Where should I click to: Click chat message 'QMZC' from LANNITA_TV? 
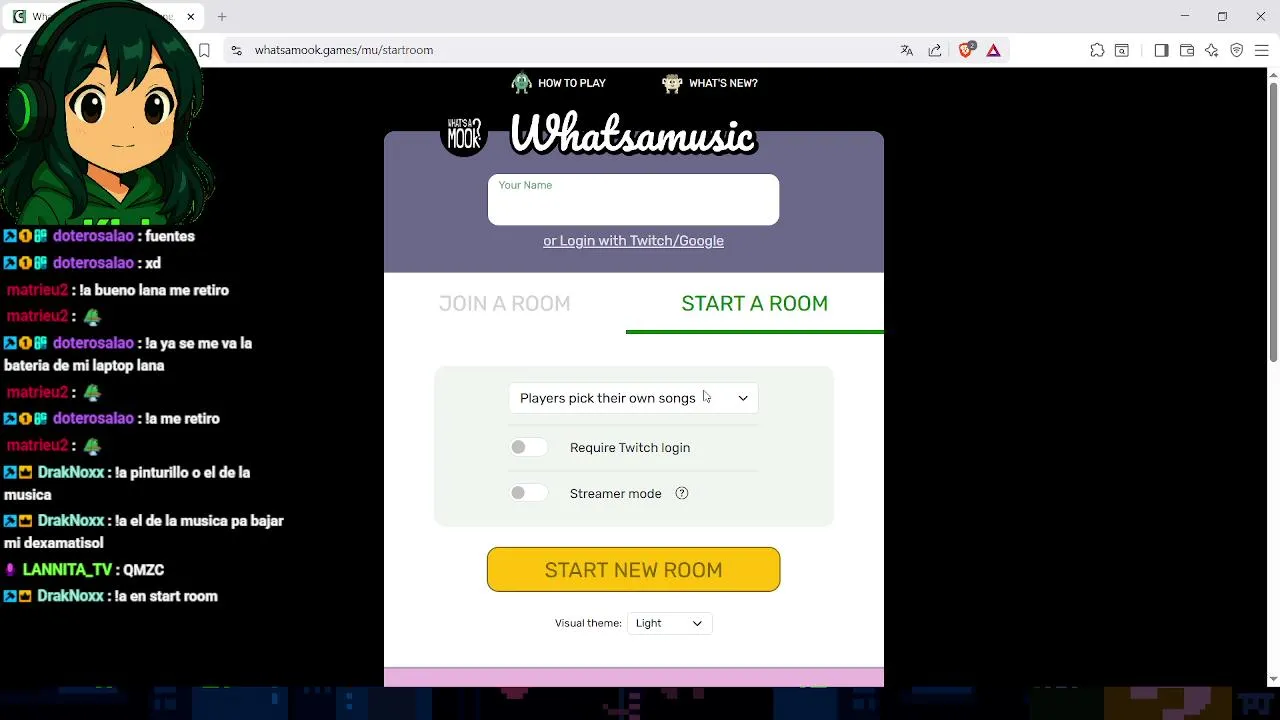144,570
